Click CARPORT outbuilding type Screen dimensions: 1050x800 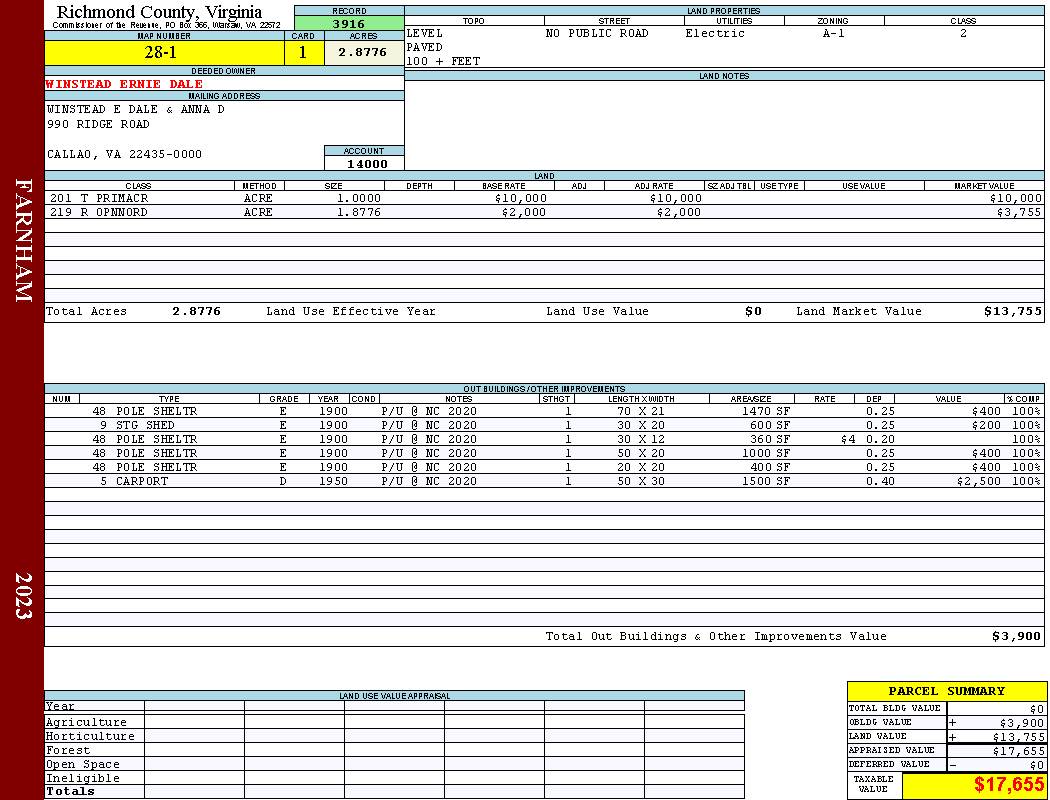[142, 481]
